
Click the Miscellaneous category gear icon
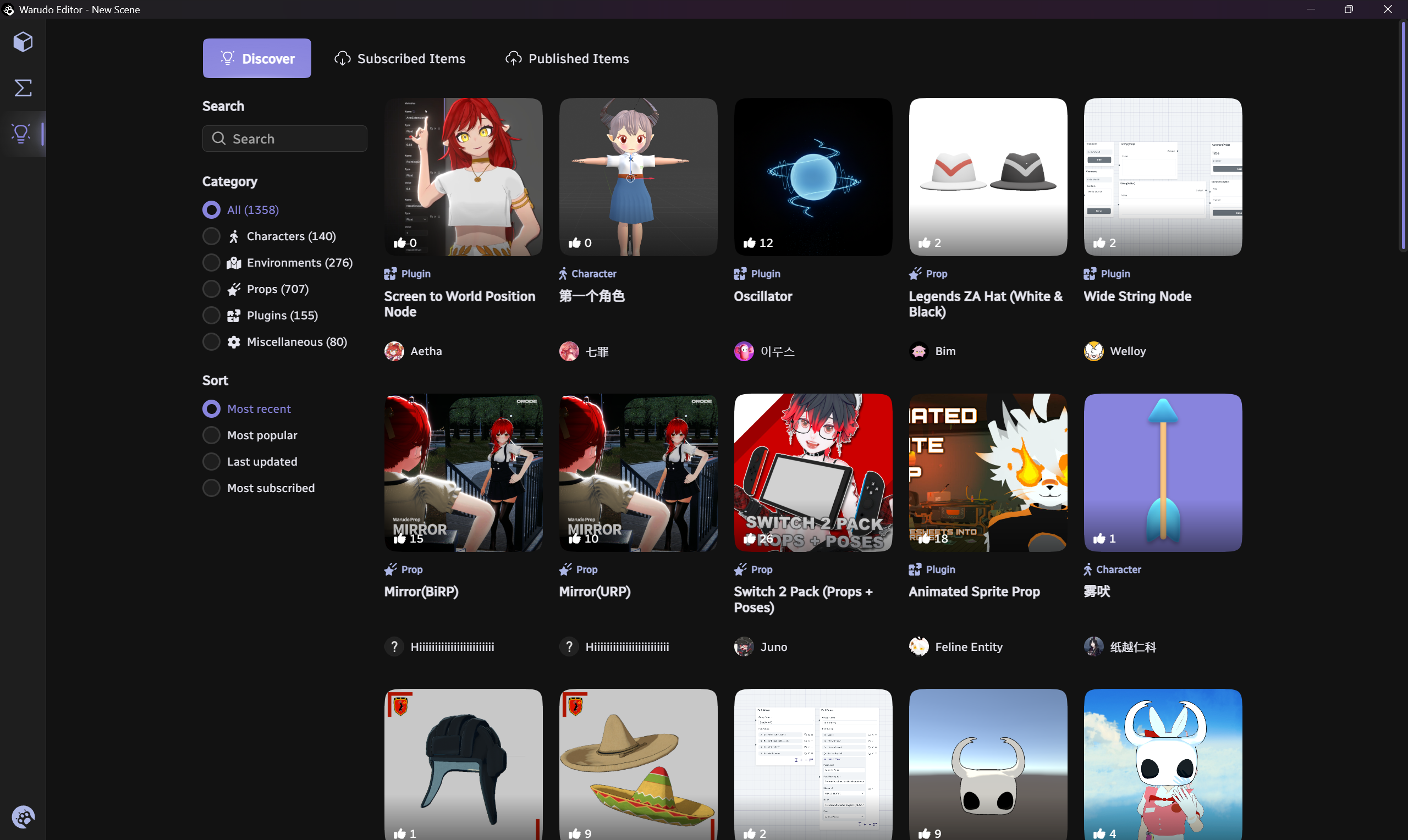[x=234, y=342]
